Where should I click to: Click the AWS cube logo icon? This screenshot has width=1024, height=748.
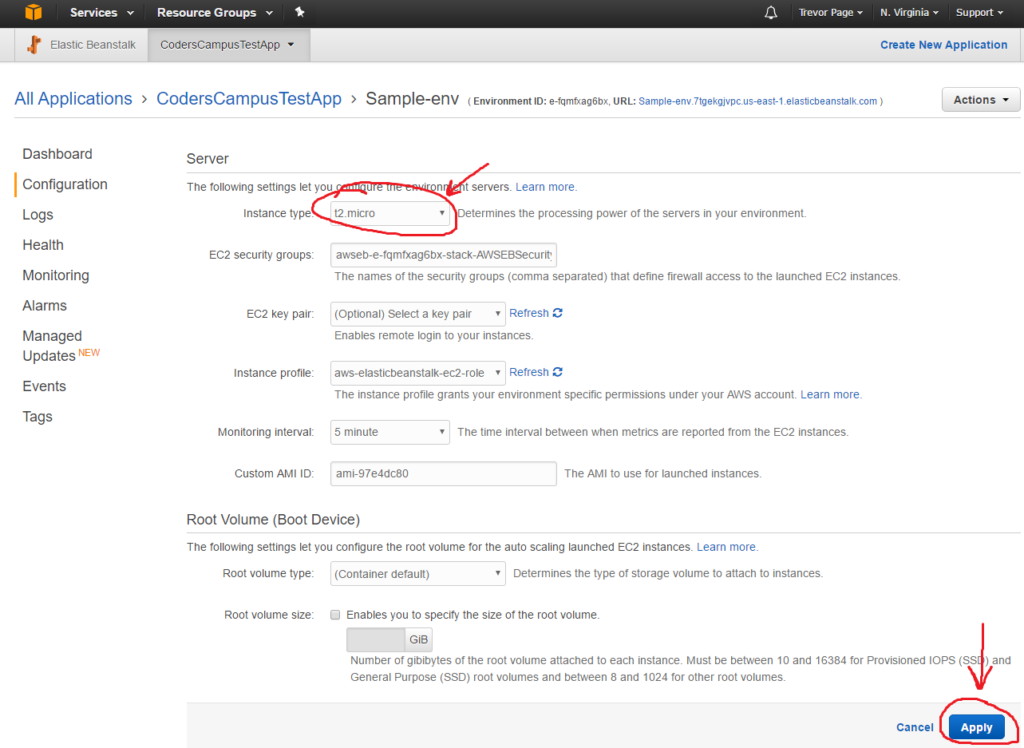tap(34, 13)
